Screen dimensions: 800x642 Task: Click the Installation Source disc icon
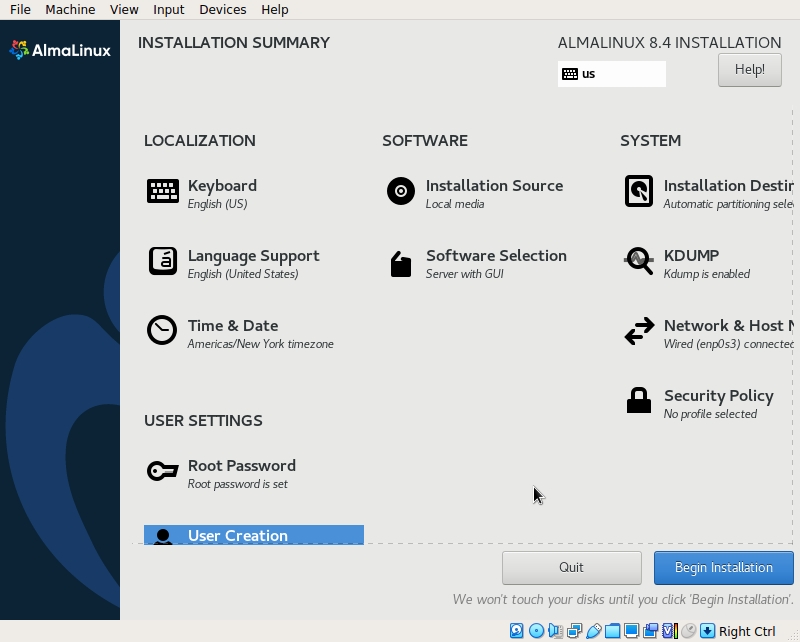(x=401, y=191)
